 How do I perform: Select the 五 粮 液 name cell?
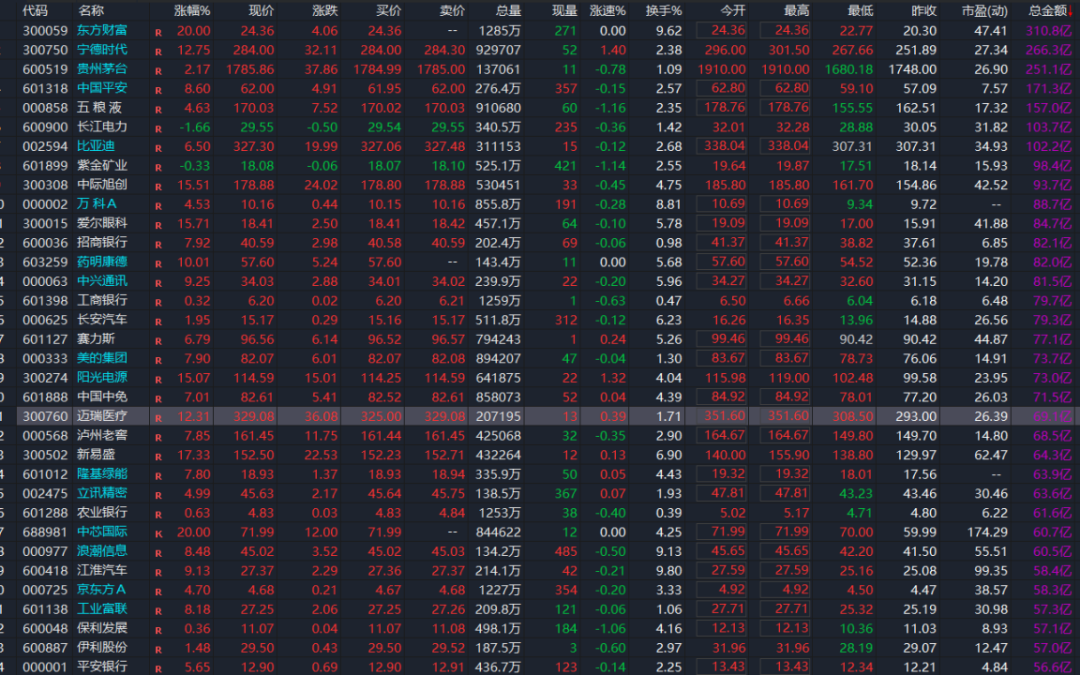(100, 107)
